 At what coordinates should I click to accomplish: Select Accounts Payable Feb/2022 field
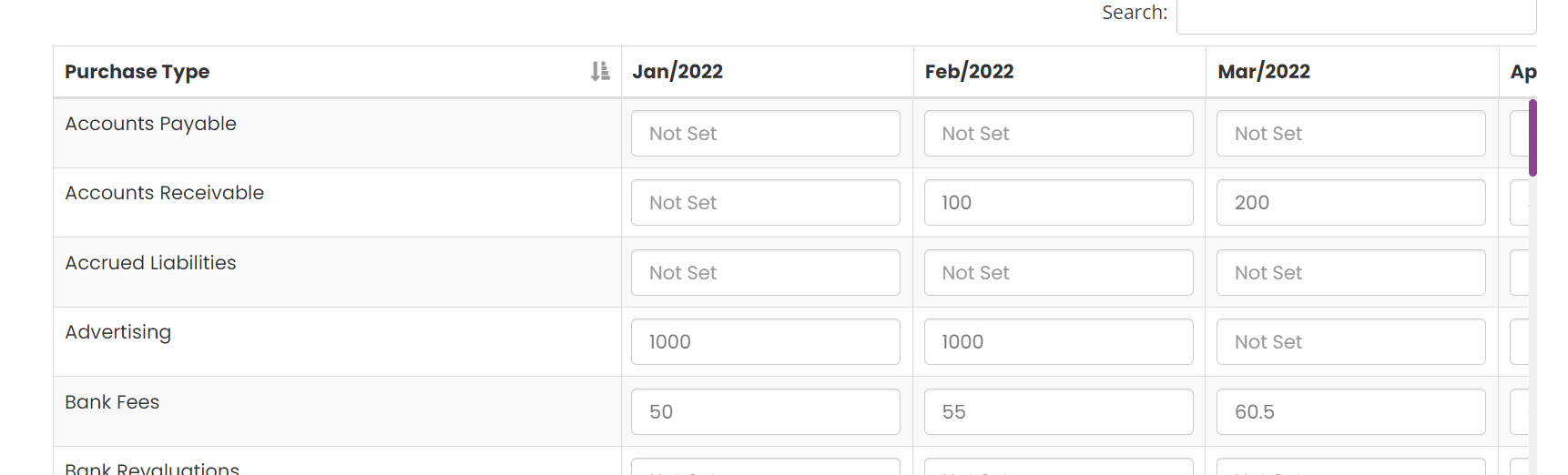coord(1059,133)
